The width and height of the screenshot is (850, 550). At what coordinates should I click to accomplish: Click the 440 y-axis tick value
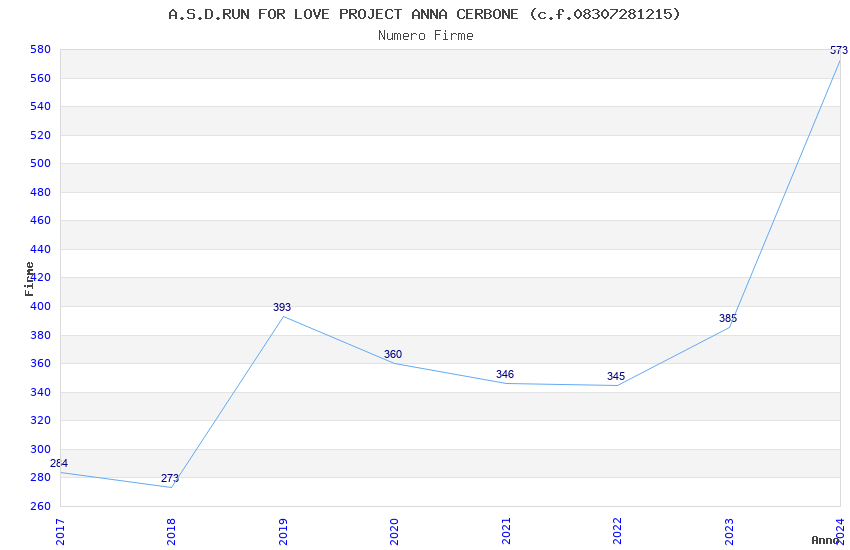click(x=41, y=249)
